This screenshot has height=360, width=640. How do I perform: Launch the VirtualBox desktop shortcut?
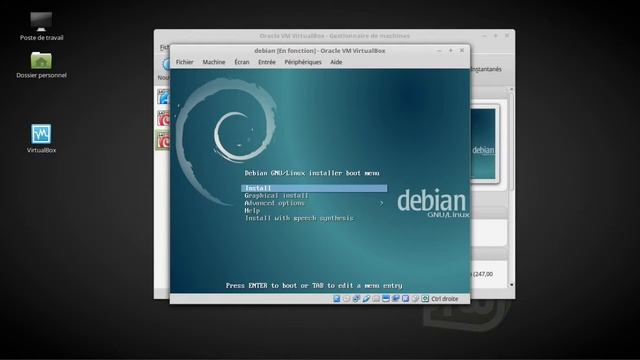41,138
